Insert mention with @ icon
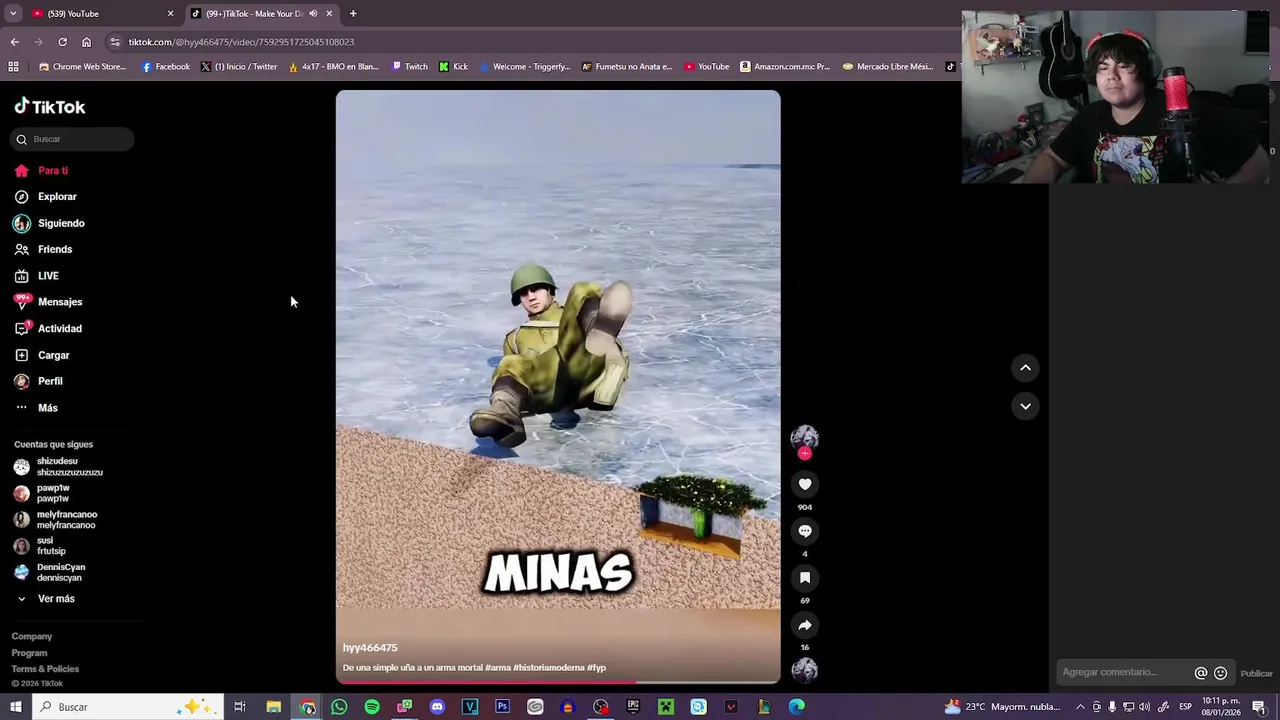 (x=1201, y=673)
